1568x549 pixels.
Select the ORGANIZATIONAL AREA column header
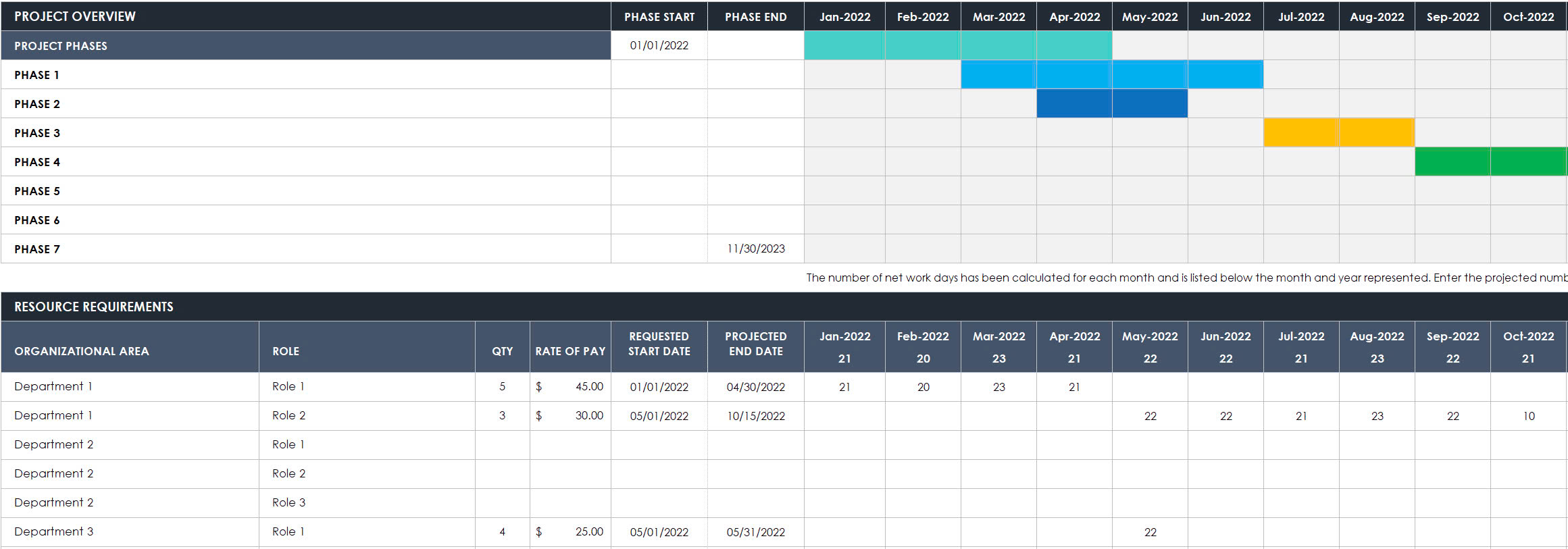tap(82, 351)
